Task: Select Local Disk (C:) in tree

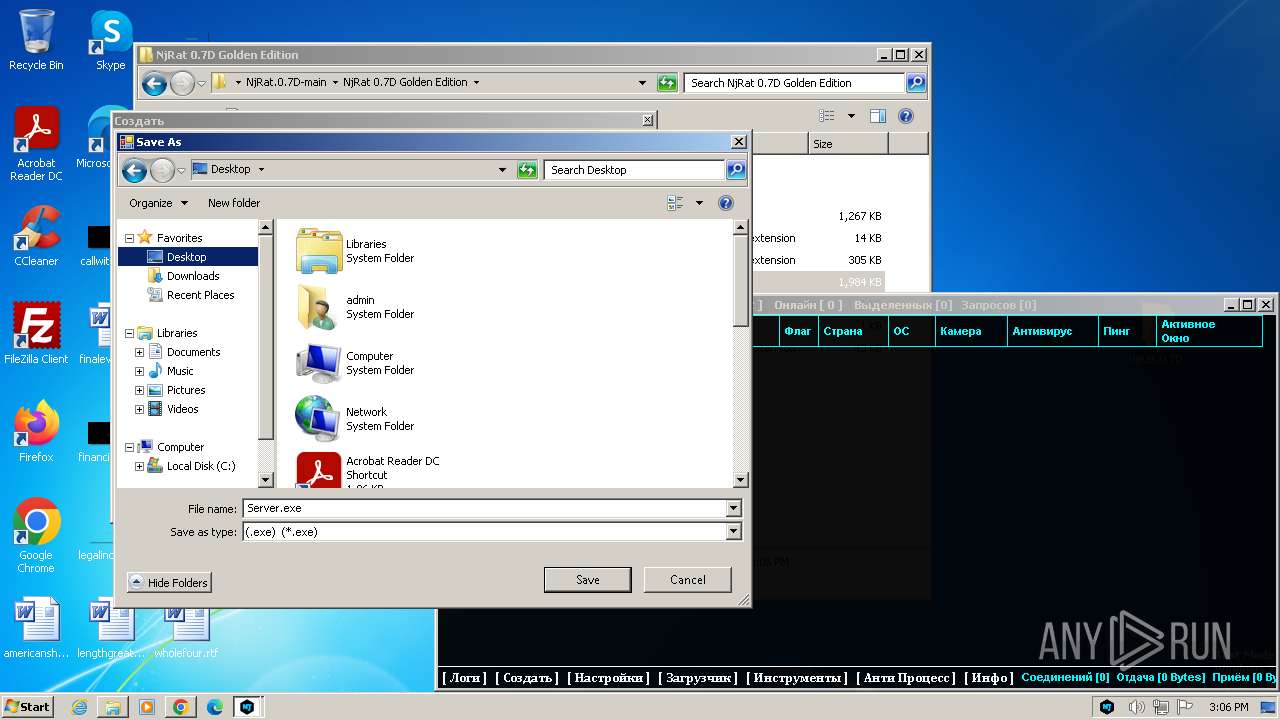Action: click(x=200, y=466)
